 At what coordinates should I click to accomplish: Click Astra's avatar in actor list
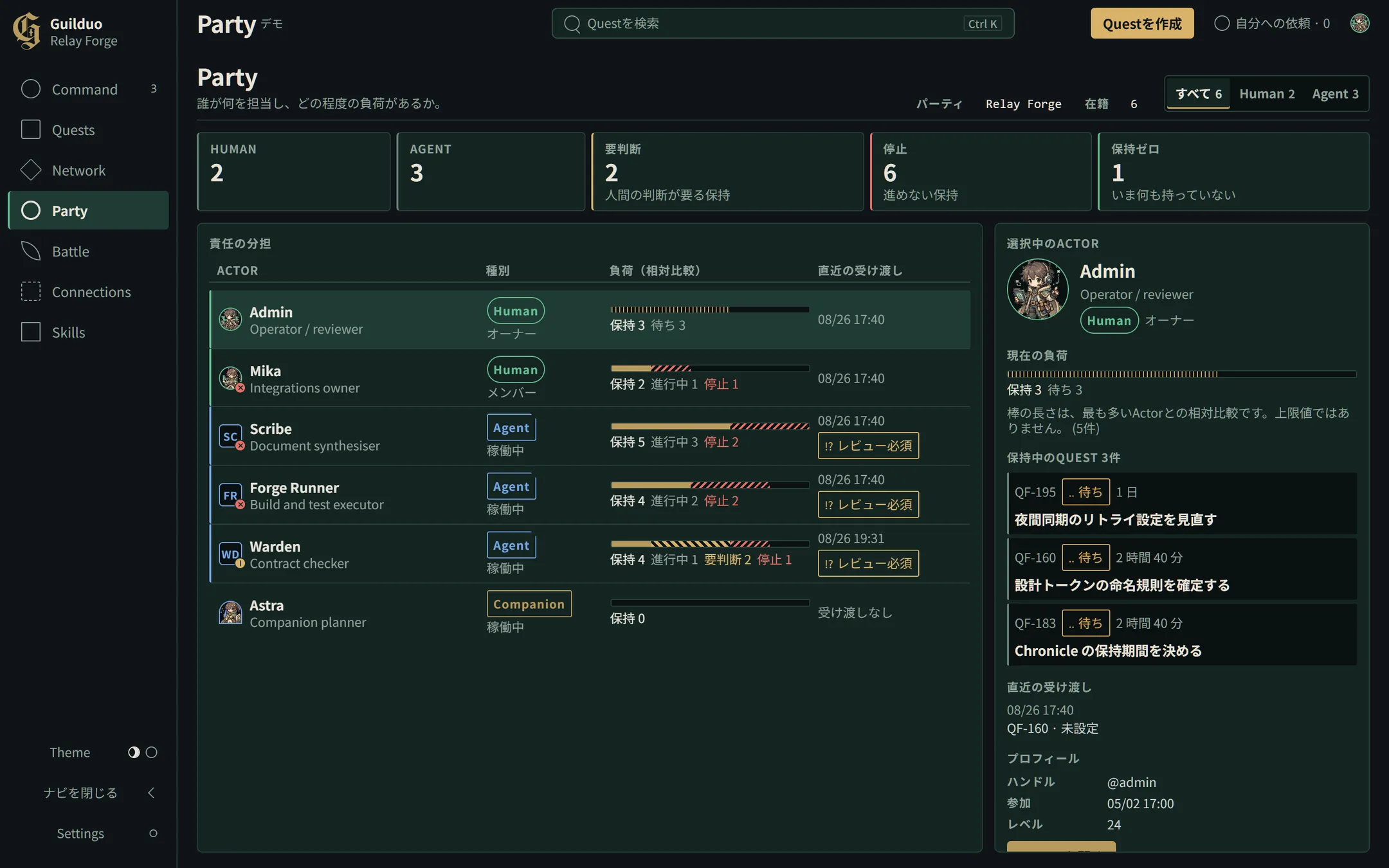230,613
